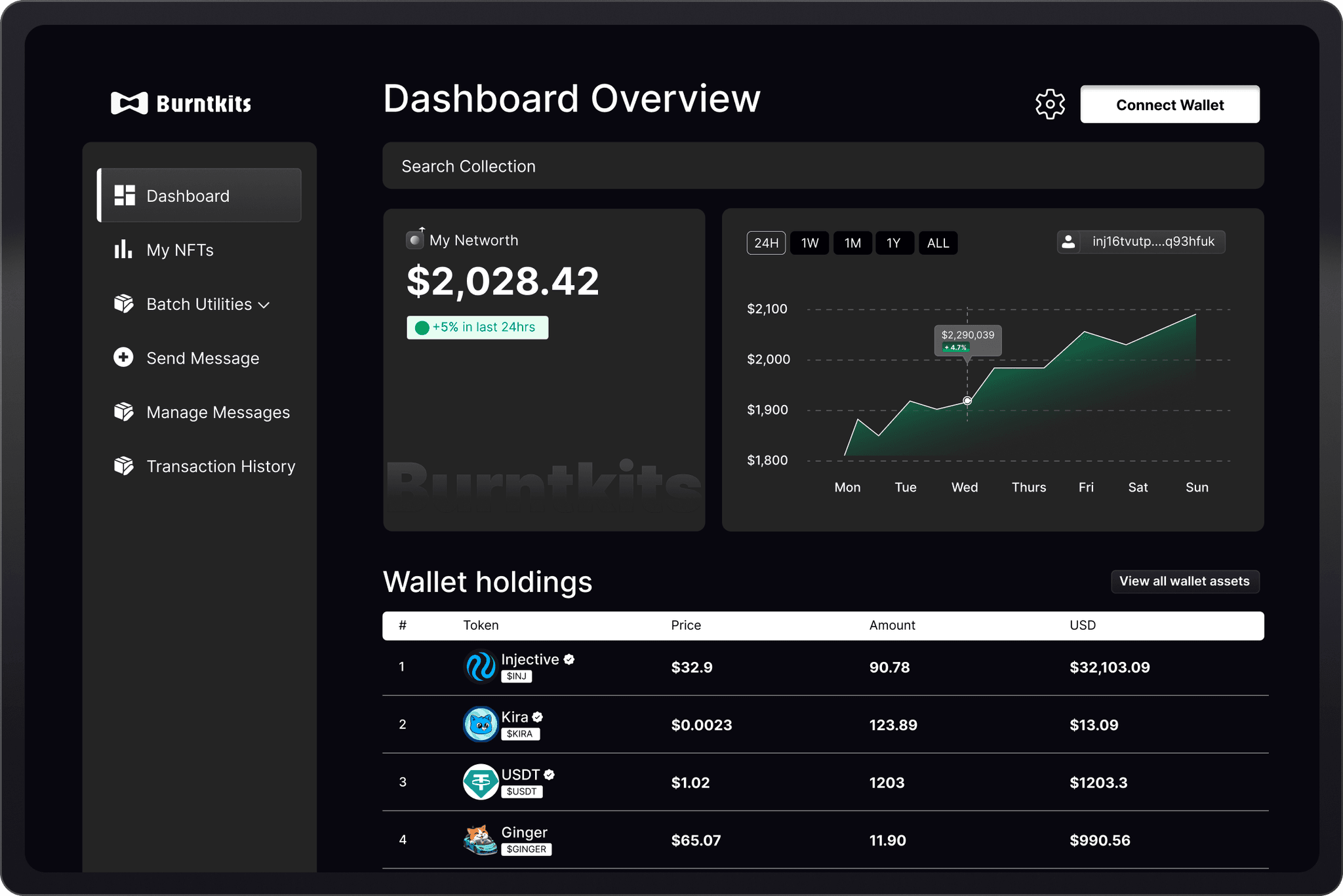This screenshot has width=1343, height=896.
Task: Click the Send Message plus icon
Action: pyautogui.click(x=123, y=357)
